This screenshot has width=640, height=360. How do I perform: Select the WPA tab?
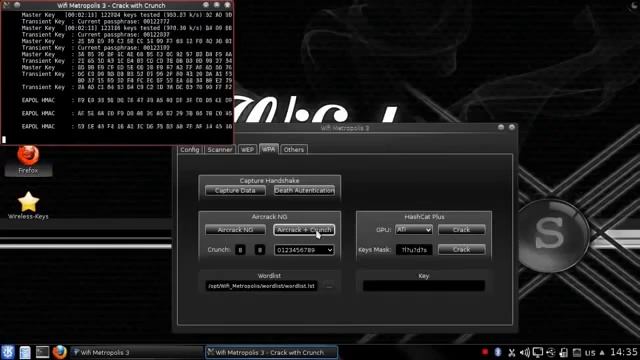click(269, 149)
